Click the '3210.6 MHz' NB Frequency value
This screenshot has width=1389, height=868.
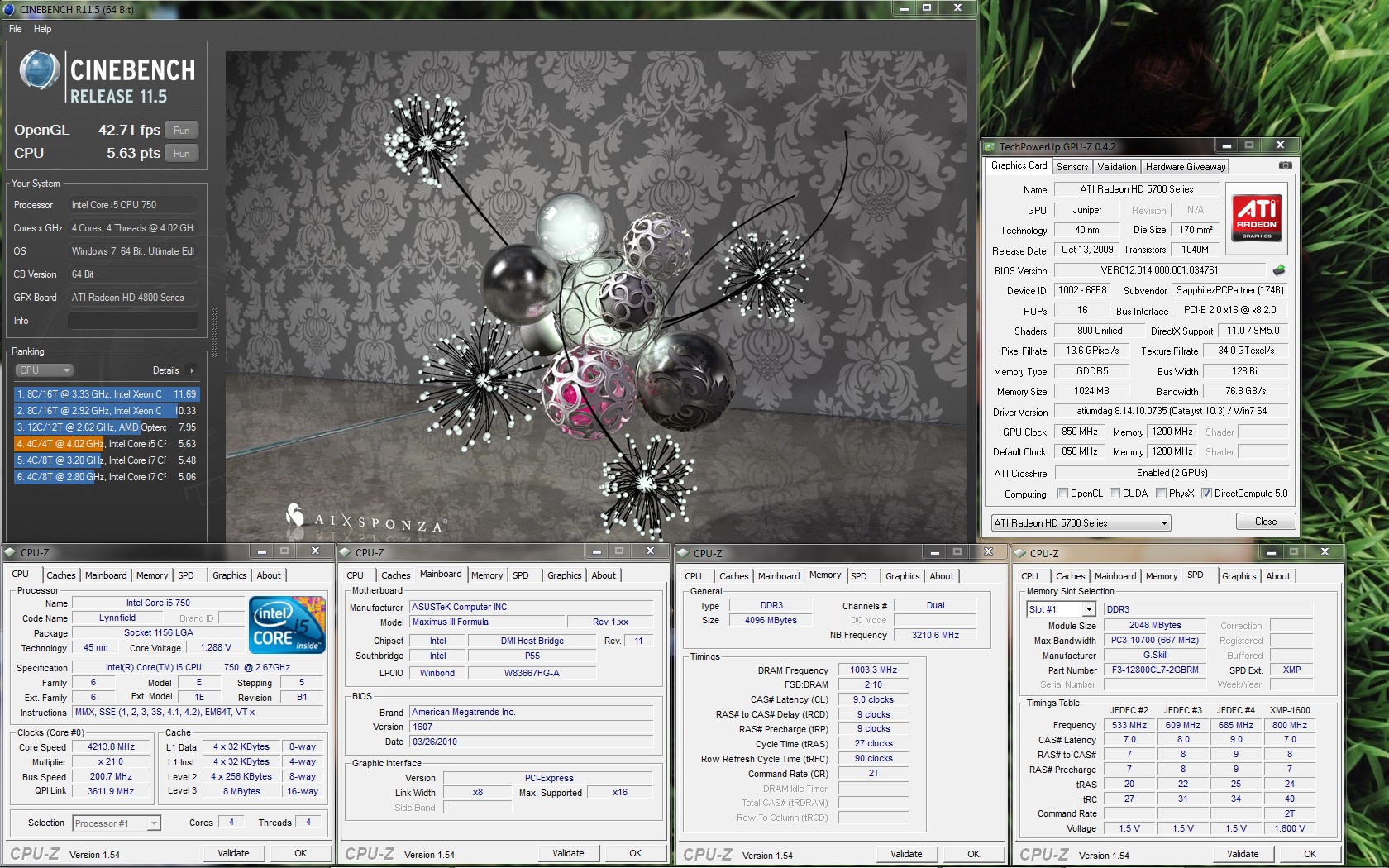(935, 635)
